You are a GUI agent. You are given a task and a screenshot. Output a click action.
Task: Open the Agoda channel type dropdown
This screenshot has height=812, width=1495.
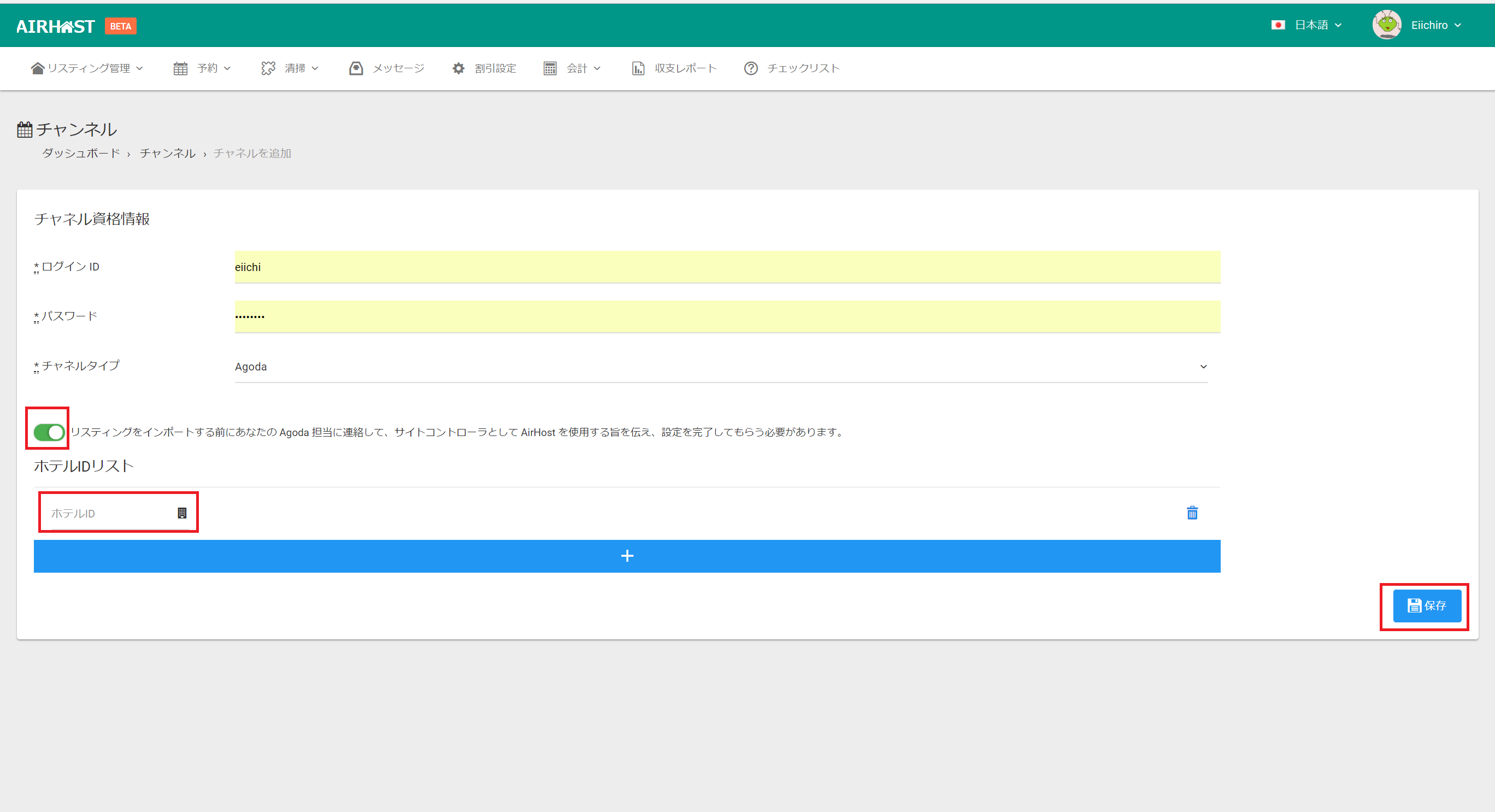pyautogui.click(x=721, y=367)
